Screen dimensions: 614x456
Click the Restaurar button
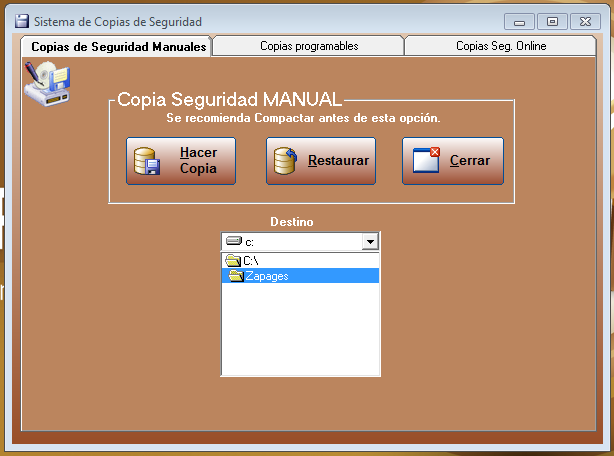coord(321,161)
